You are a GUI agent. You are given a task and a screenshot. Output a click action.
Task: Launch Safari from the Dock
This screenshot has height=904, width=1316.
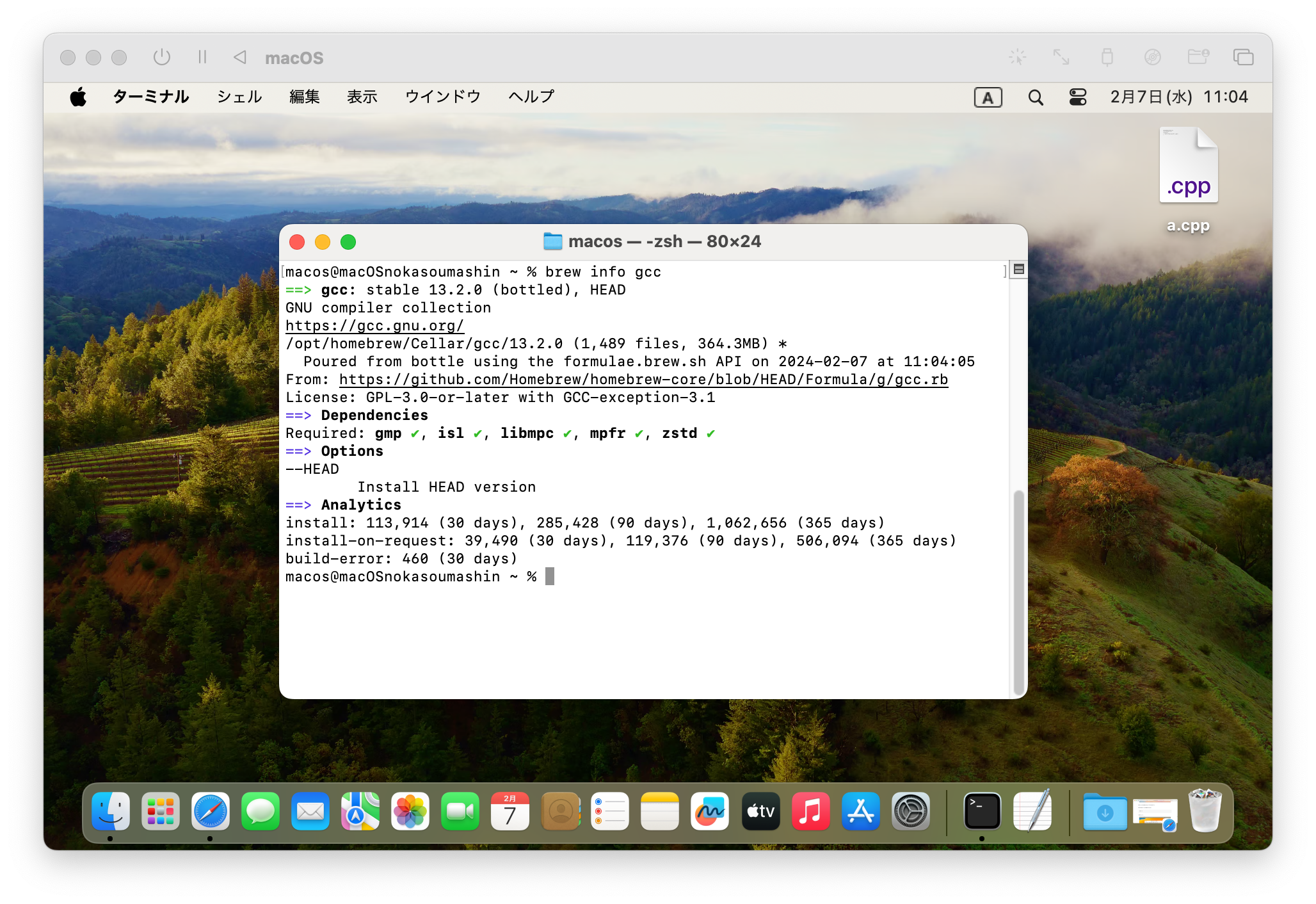coord(210,812)
